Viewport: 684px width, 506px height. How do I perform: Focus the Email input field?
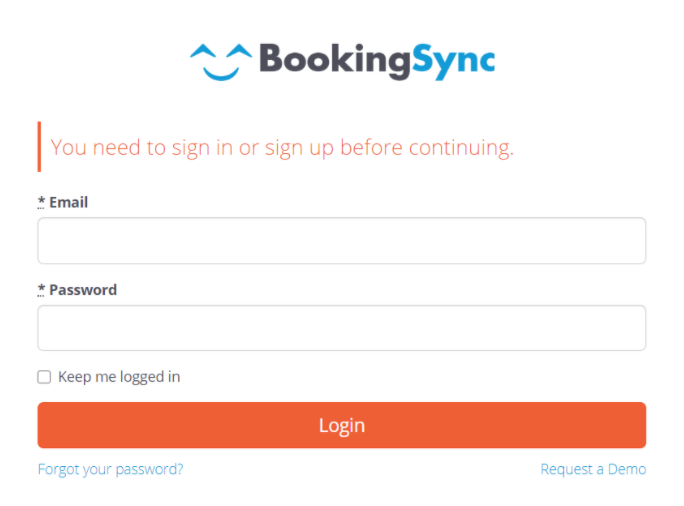tap(341, 241)
